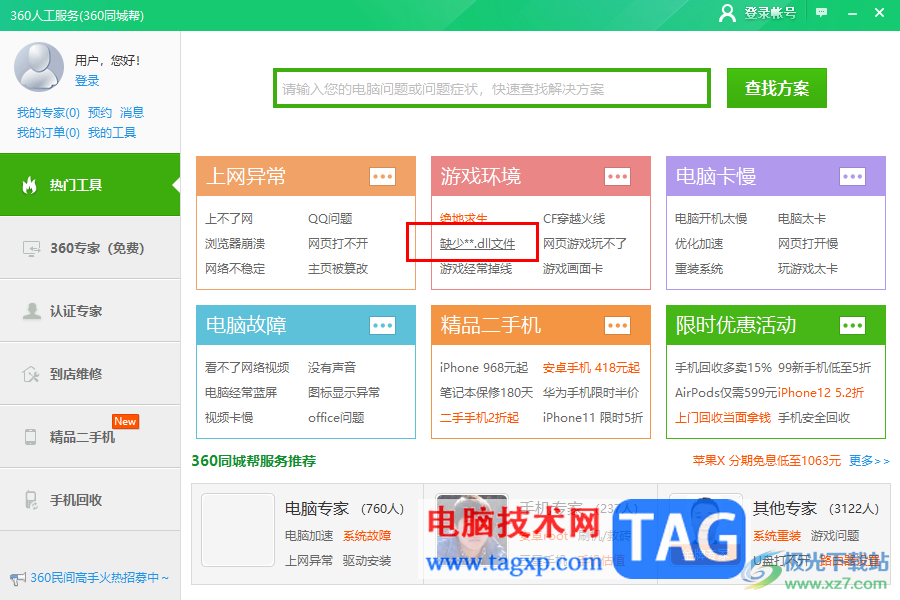Select 视频卡慢 issue
The height and width of the screenshot is (600, 900).
pos(229,417)
